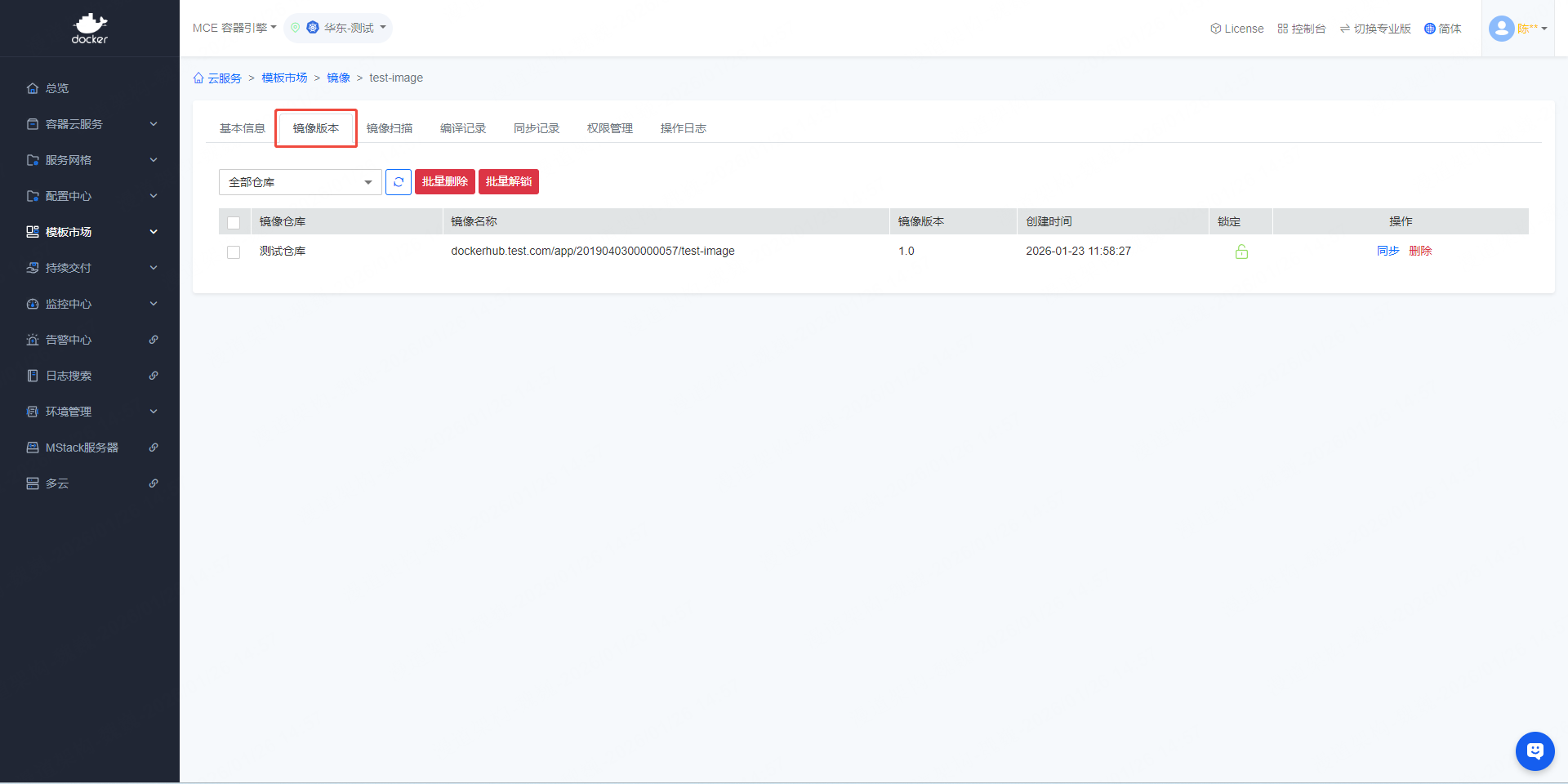Click the green unlock icon in lock column
The width and height of the screenshot is (1568, 784).
(1241, 252)
